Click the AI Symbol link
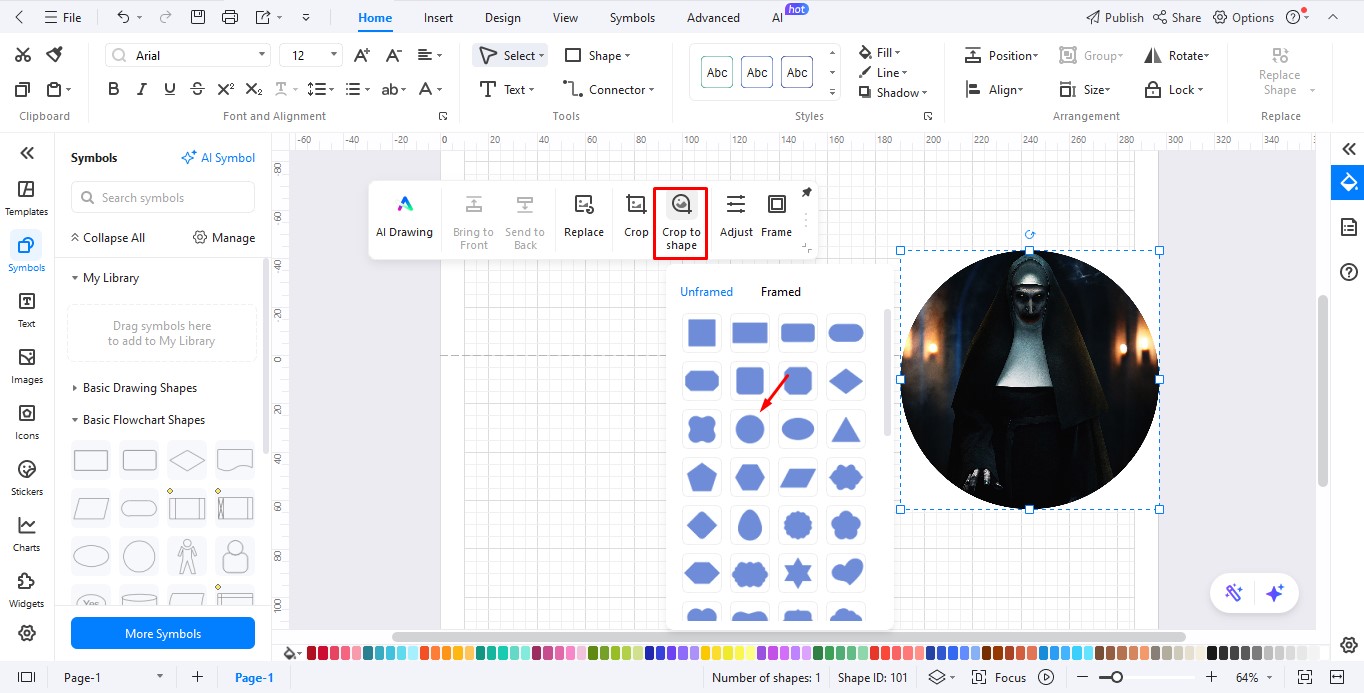1364x693 pixels. 218,158
